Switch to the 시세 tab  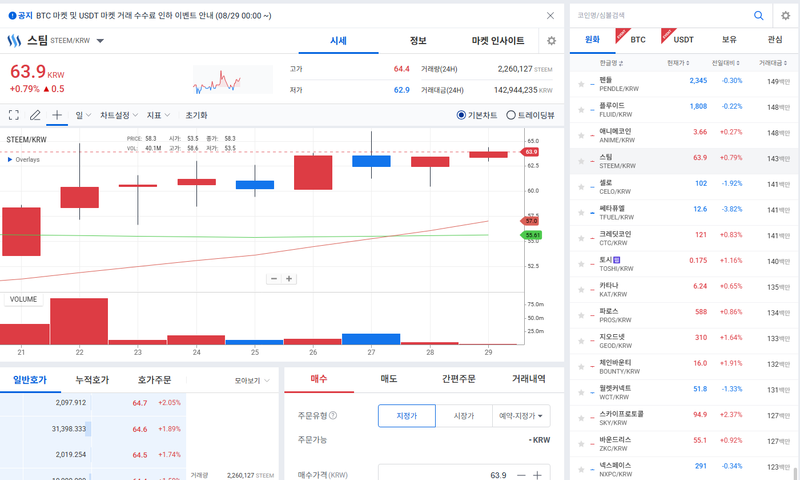click(x=338, y=41)
